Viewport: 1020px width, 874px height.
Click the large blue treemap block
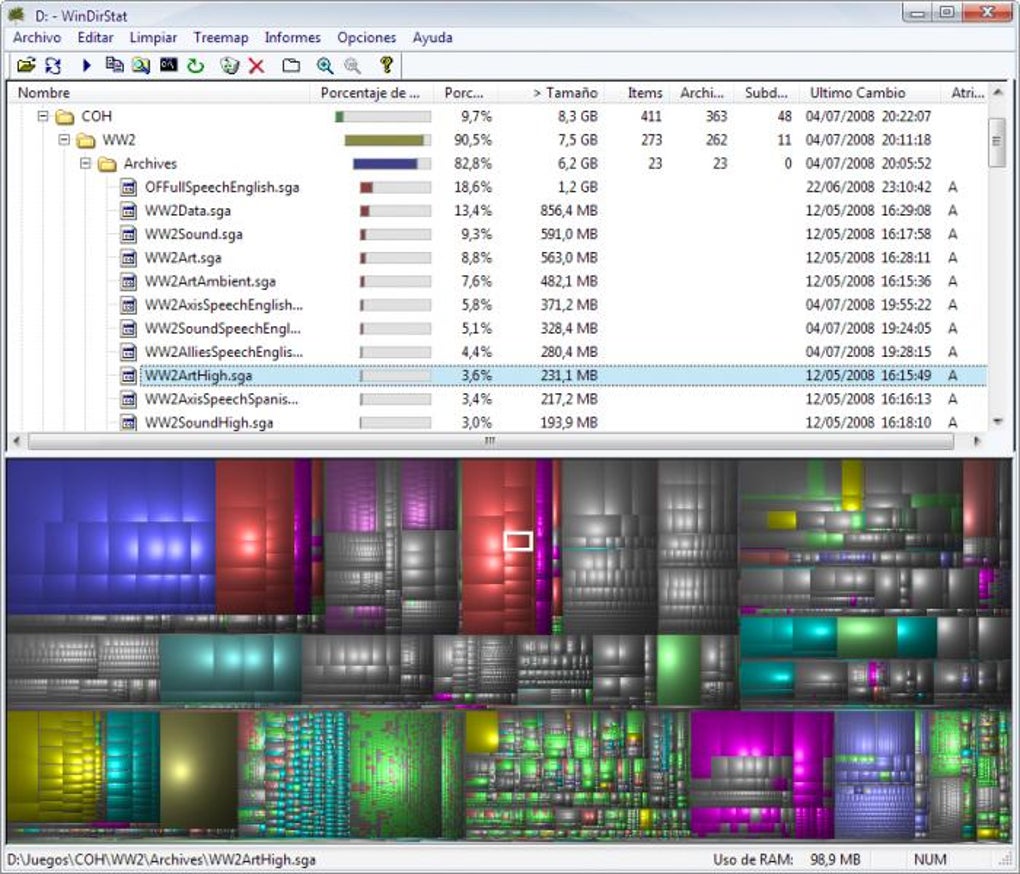[x=111, y=536]
